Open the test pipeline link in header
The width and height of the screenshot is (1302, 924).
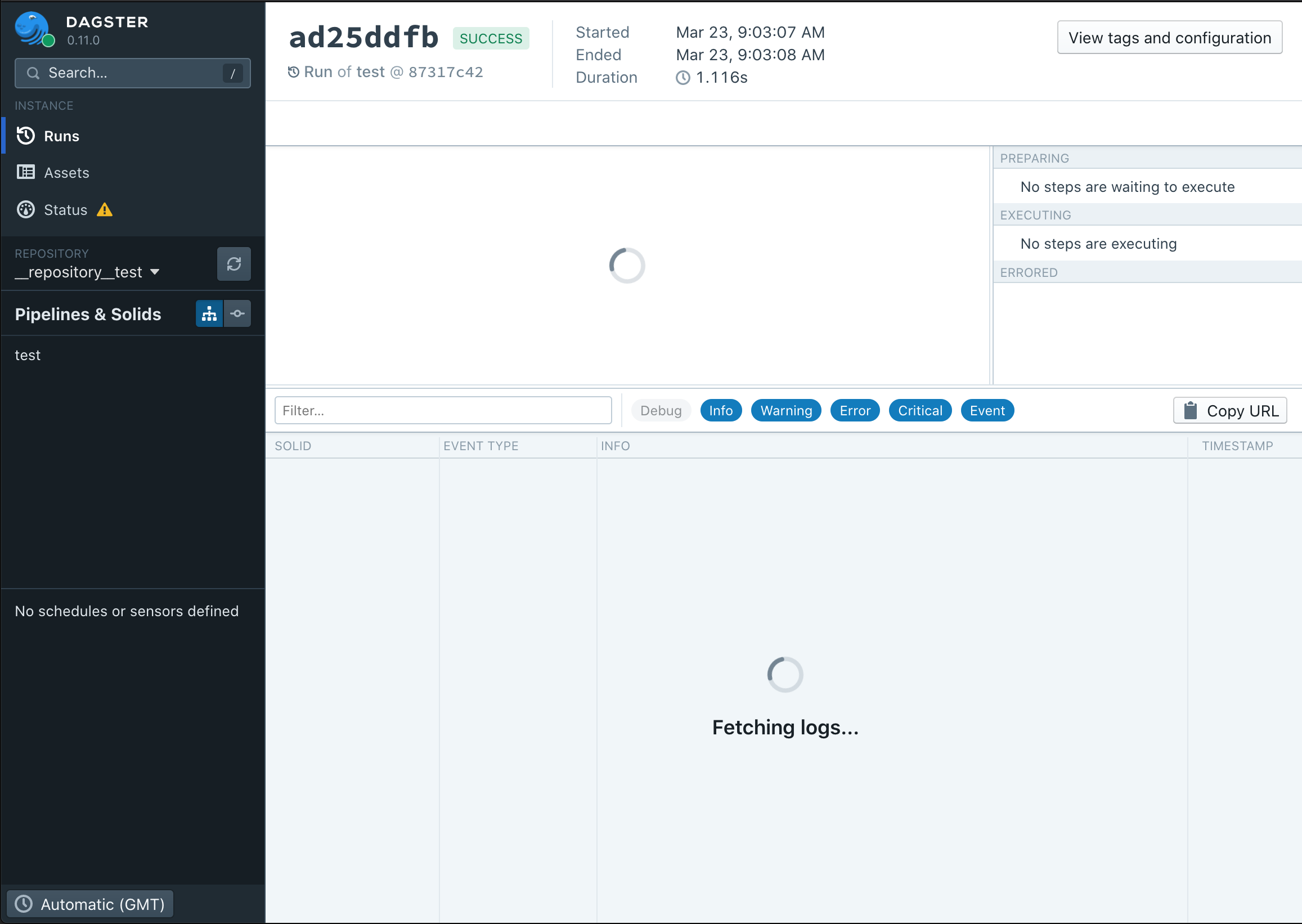pos(370,72)
